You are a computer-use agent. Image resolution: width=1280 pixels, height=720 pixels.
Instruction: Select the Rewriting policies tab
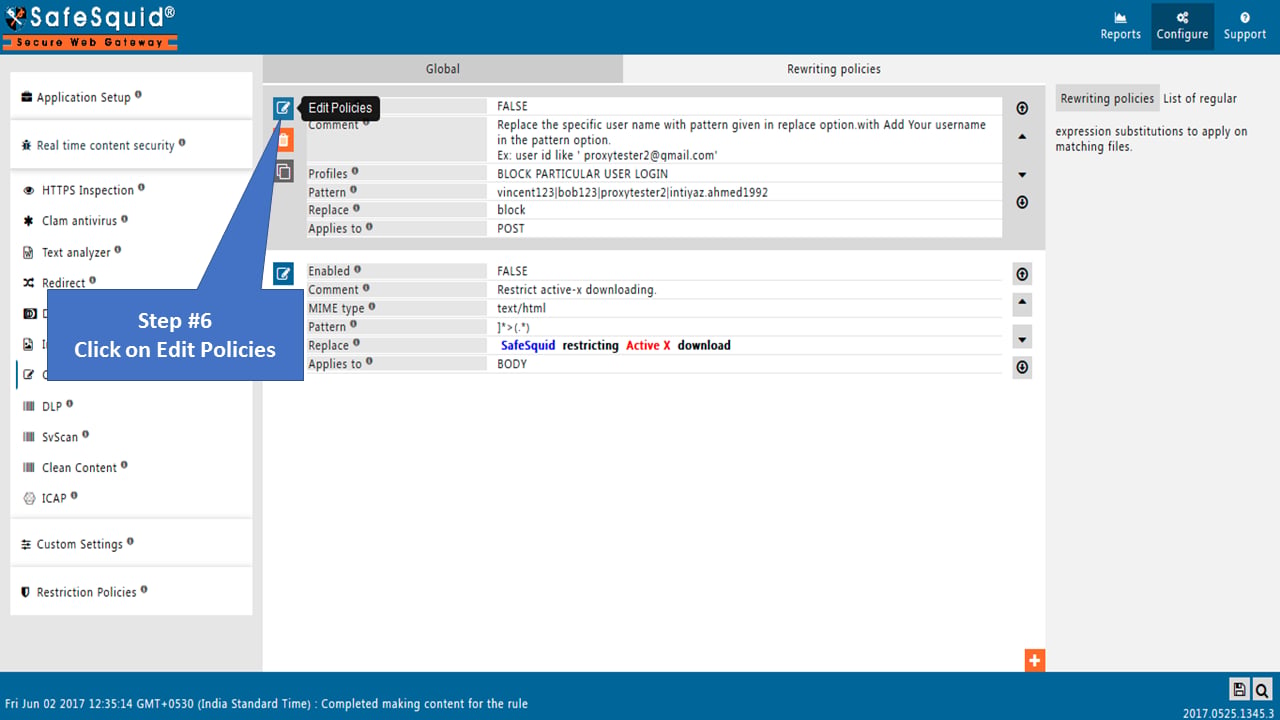pos(834,69)
